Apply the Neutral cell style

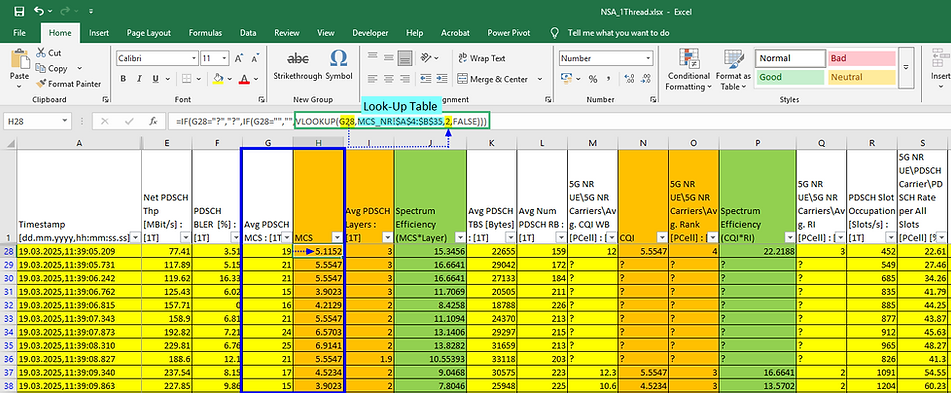point(861,77)
